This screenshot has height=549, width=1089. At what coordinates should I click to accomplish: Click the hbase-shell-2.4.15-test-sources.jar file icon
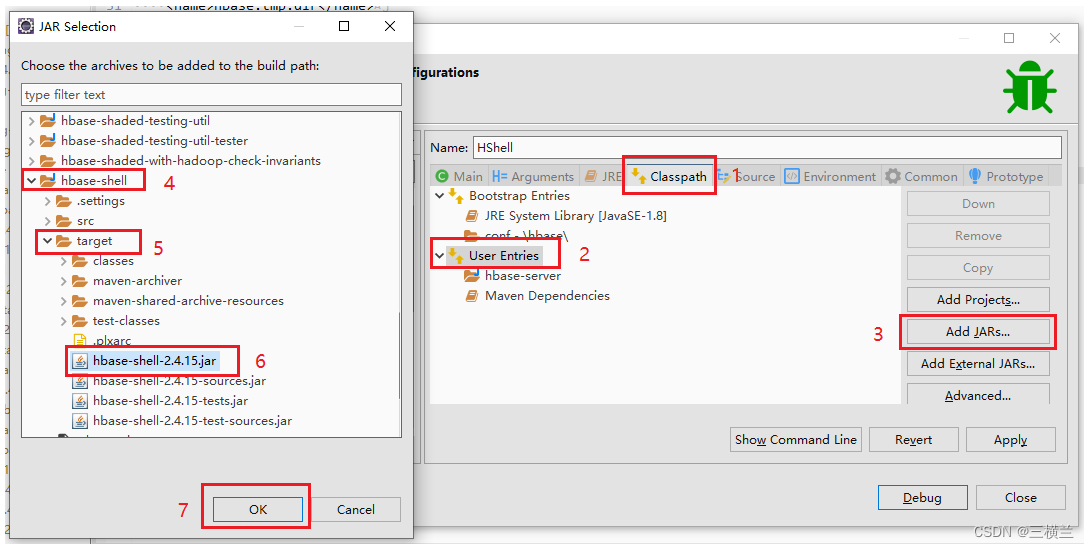(81, 421)
